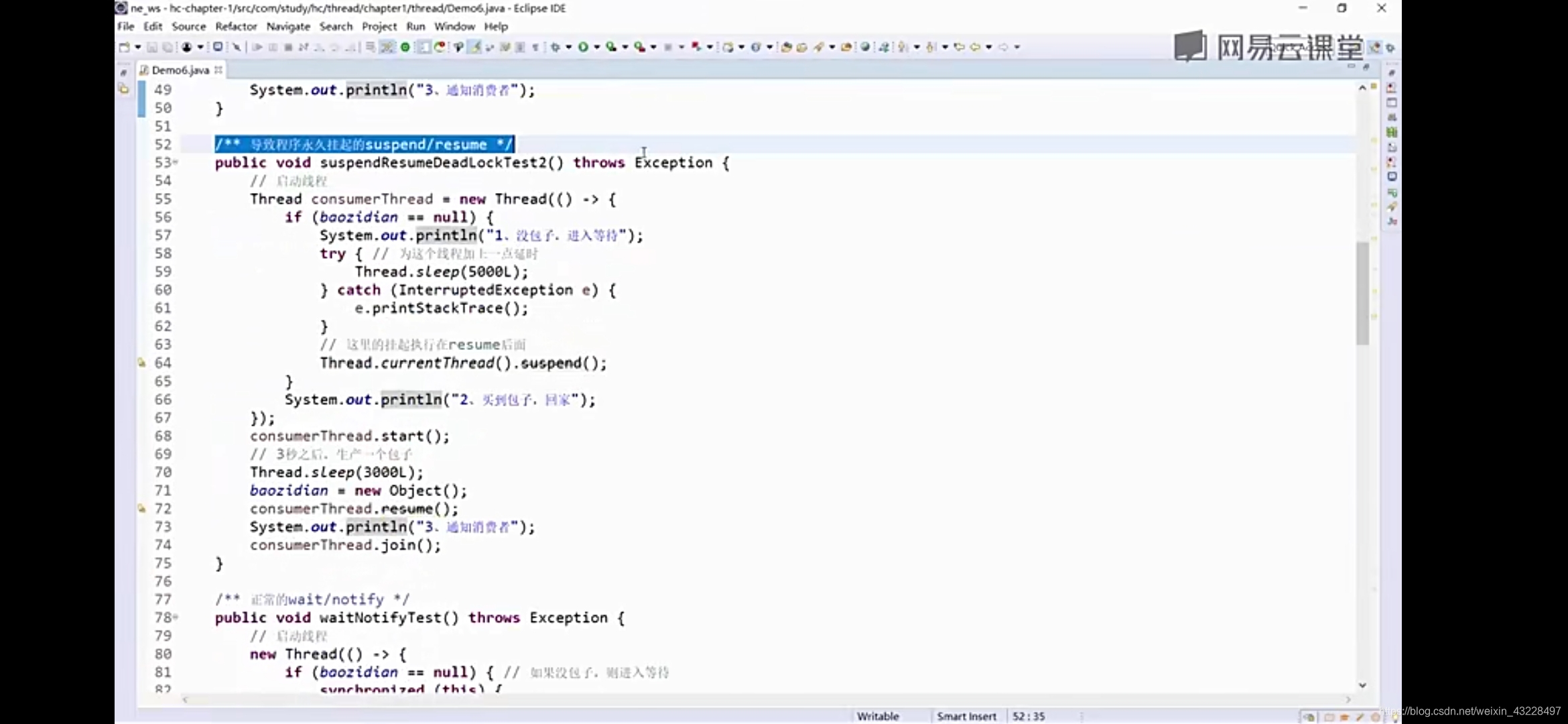Click the Search flashlight toolbar icon
Screen dimensions: 1568x724
coord(819,47)
